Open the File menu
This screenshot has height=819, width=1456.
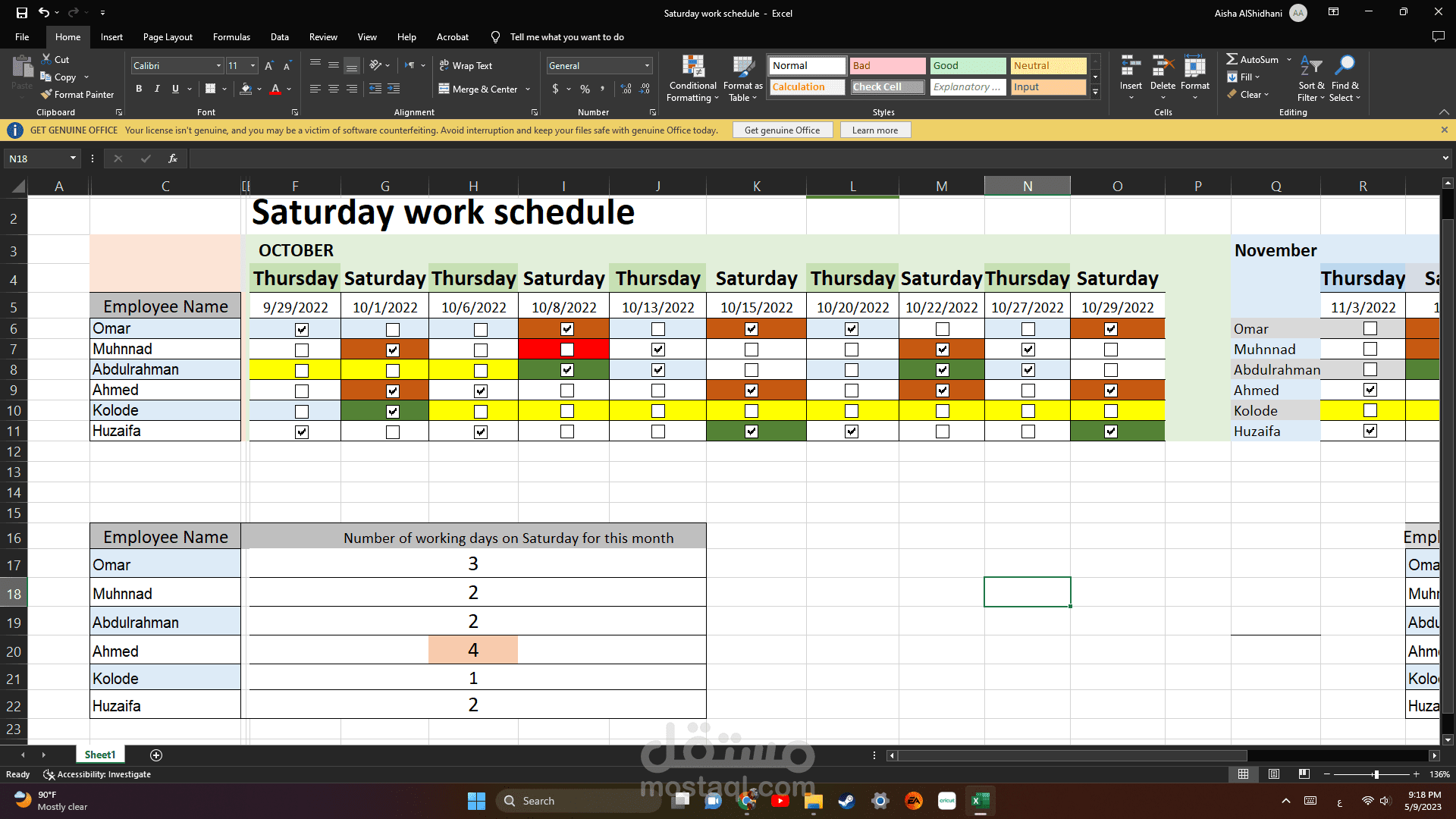(x=22, y=36)
